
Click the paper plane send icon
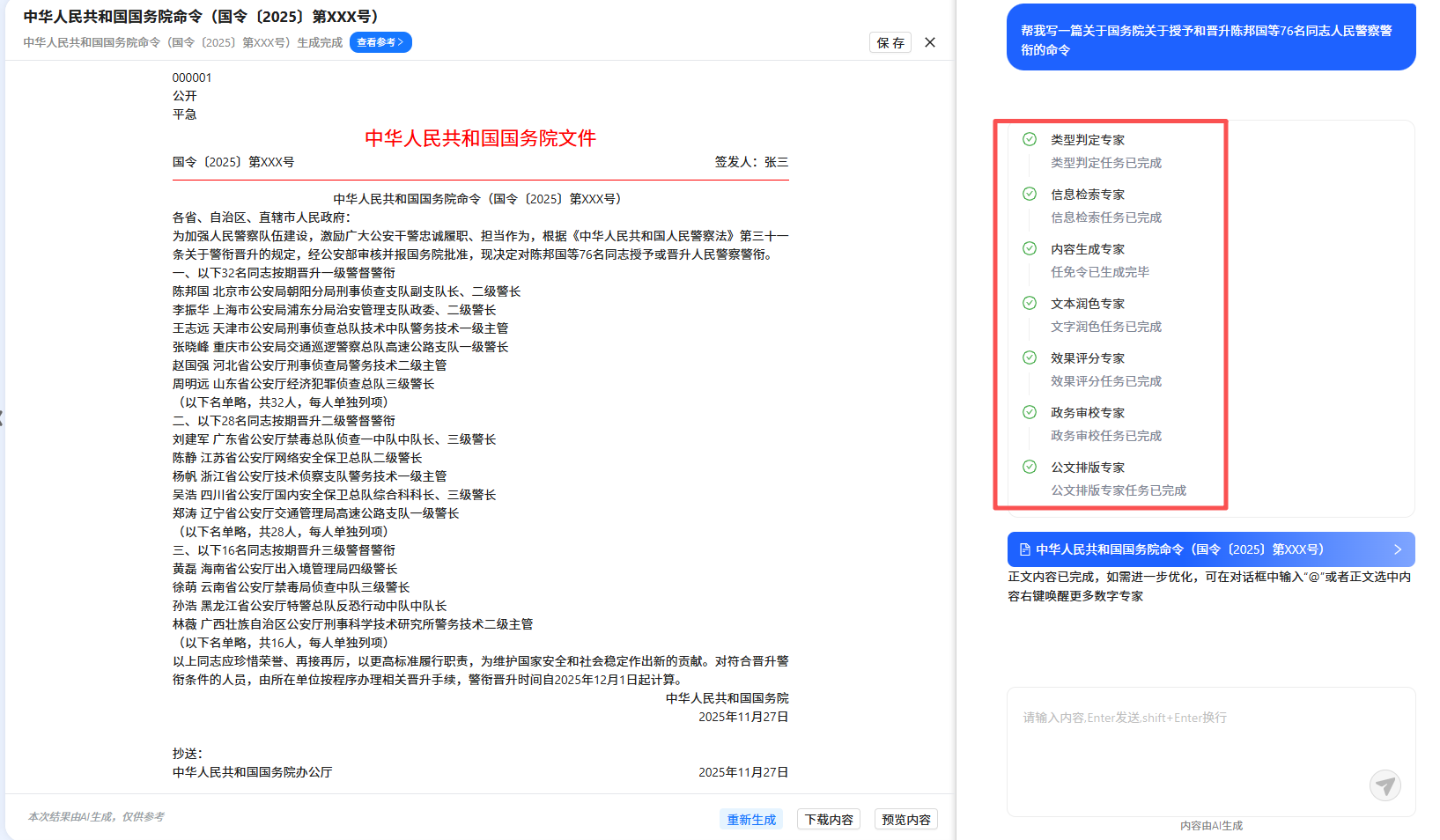click(x=1385, y=785)
